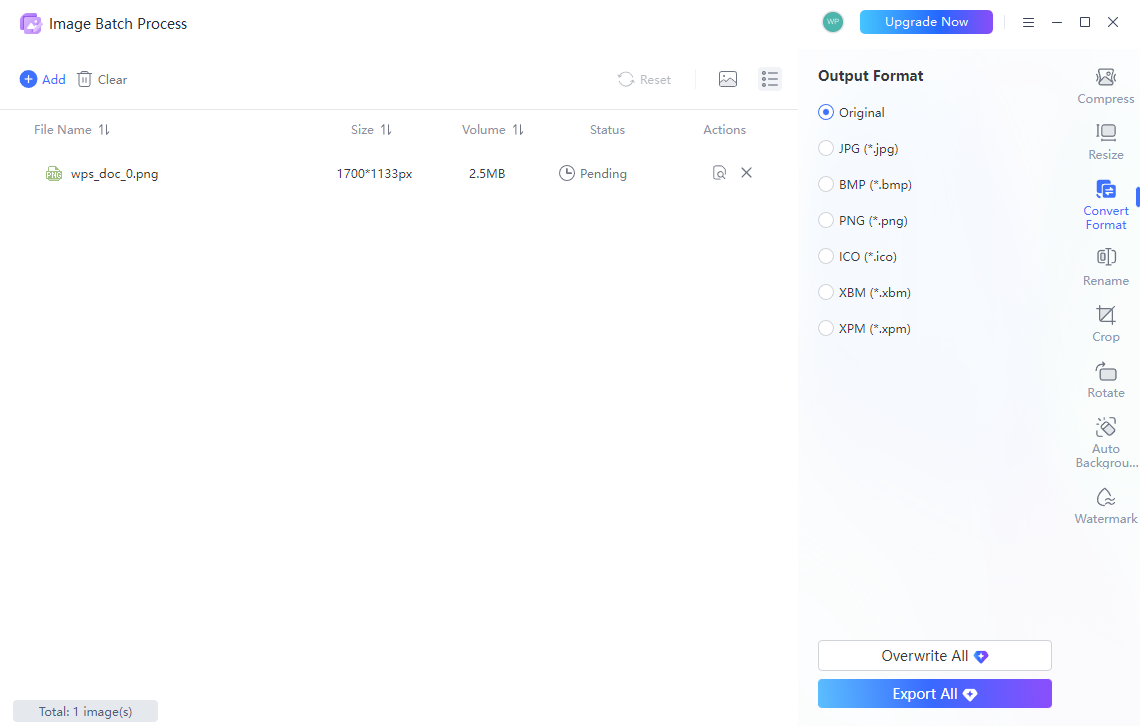Switch to thumbnail view

(x=728, y=79)
